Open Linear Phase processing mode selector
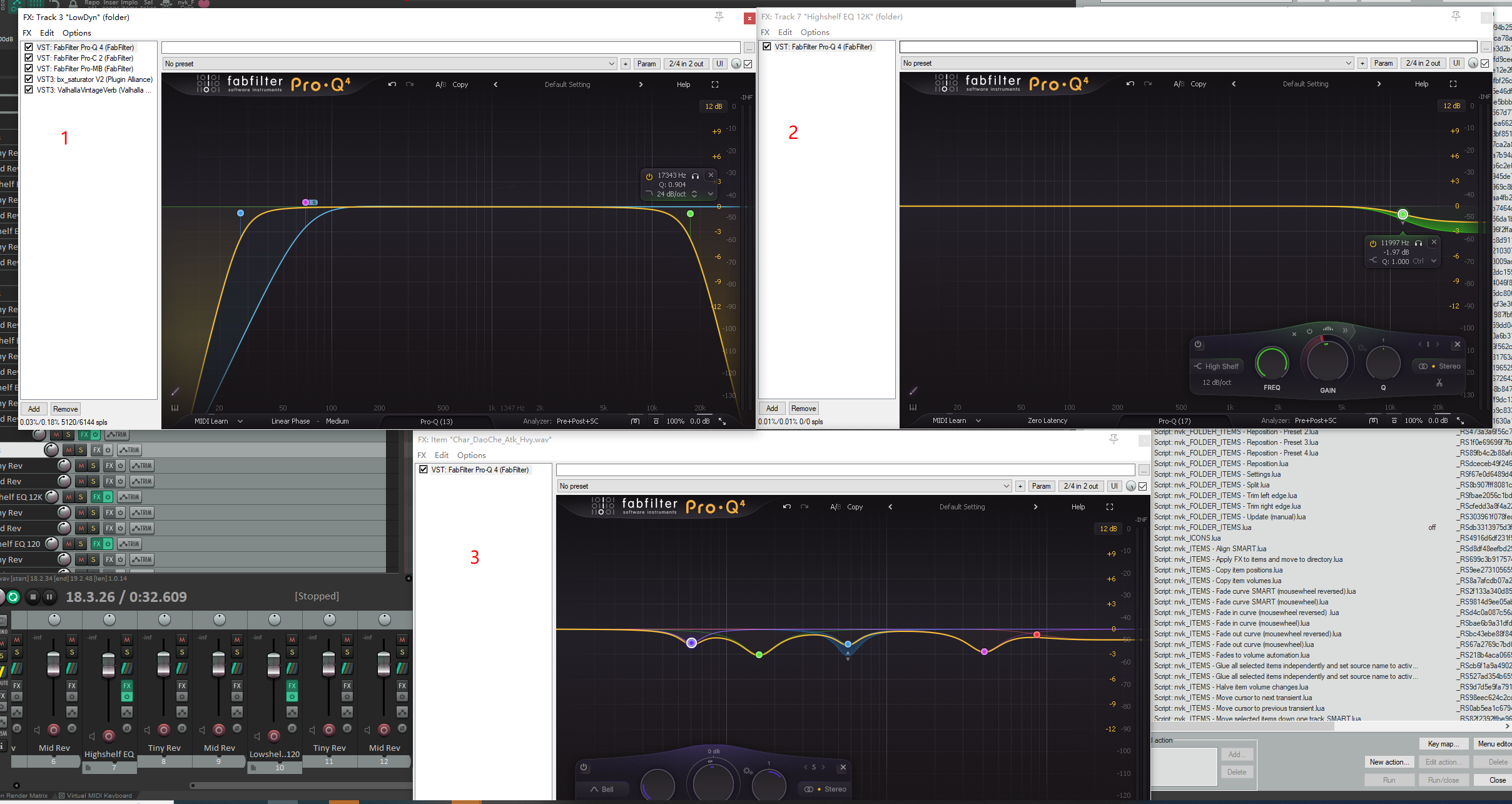This screenshot has height=804, width=1512. tap(290, 421)
